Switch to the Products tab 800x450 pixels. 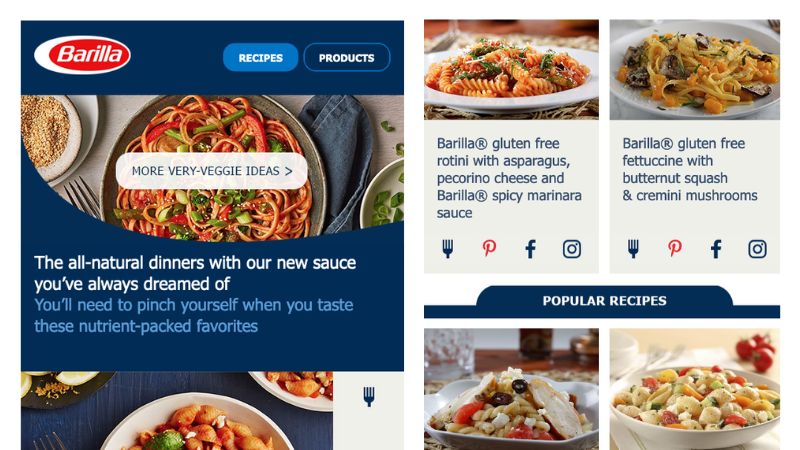347,58
